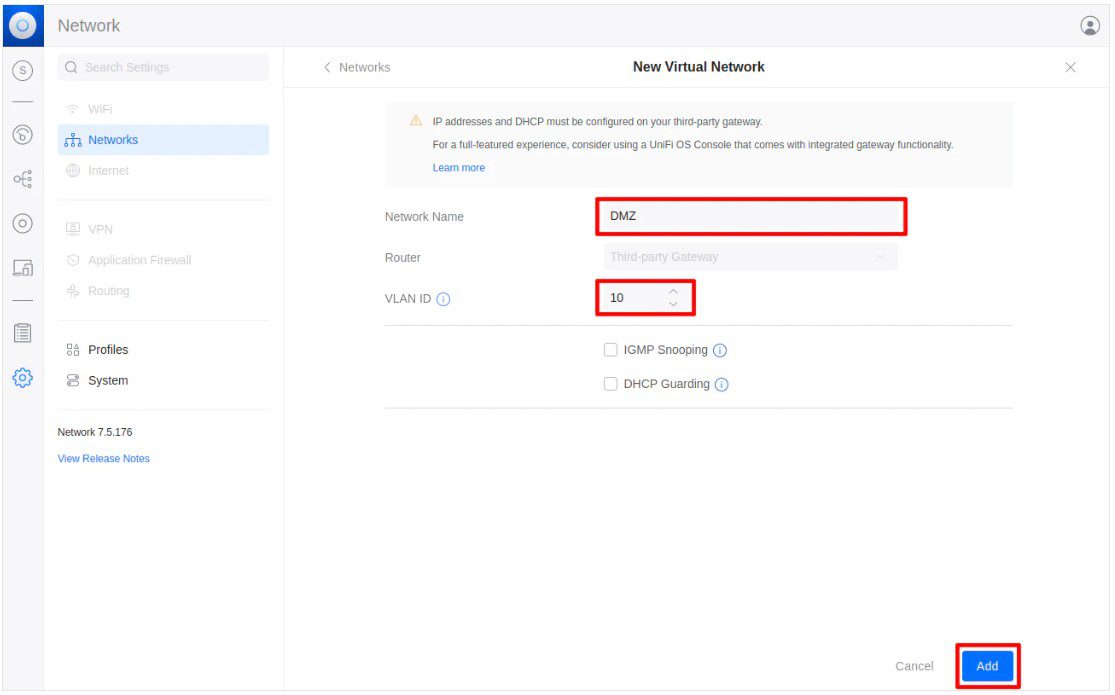The image size is (1115, 695).
Task: Open the user account profile icon
Action: pos(1090,26)
